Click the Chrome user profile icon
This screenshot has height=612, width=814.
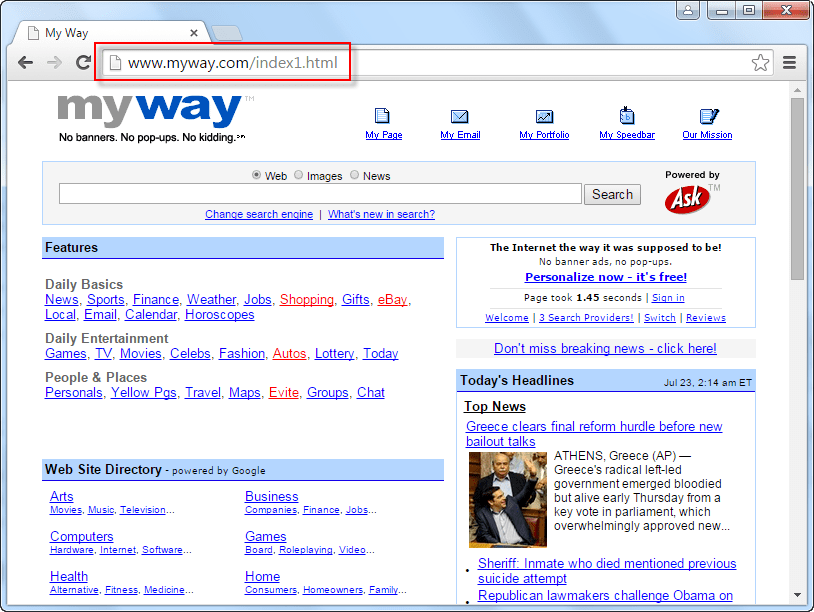[688, 10]
